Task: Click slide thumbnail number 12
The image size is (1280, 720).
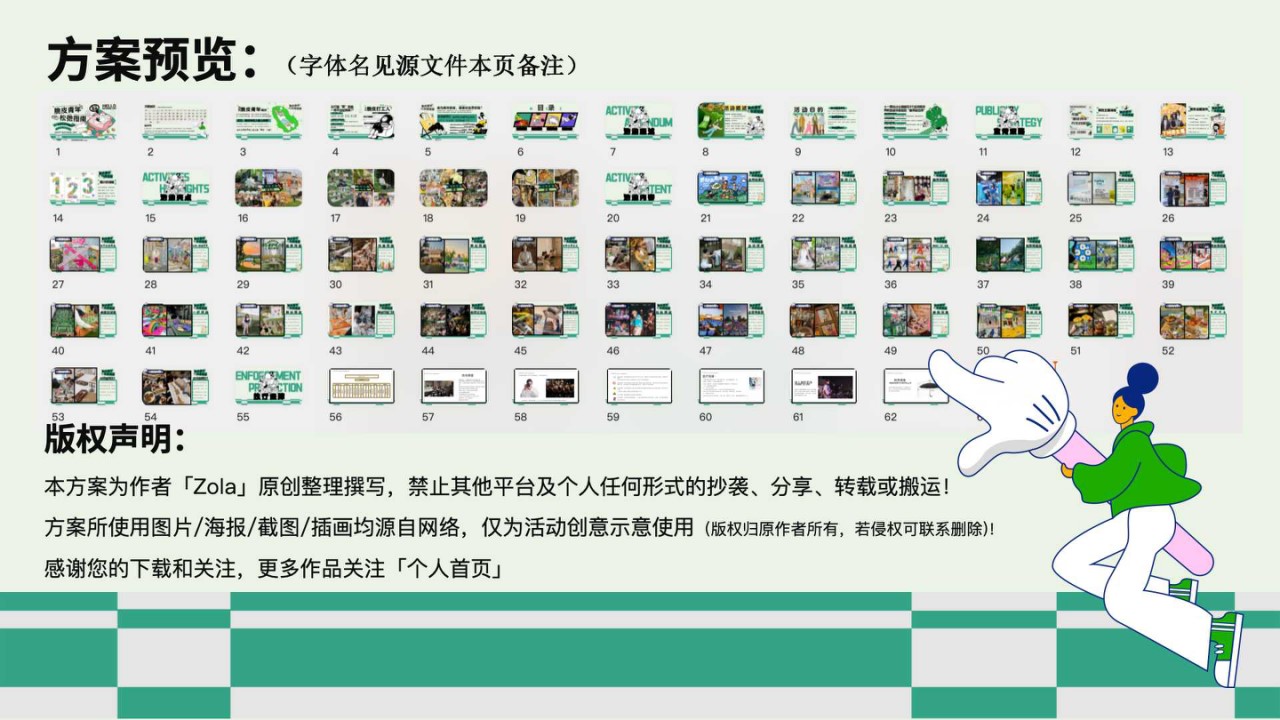Action: (1101, 121)
